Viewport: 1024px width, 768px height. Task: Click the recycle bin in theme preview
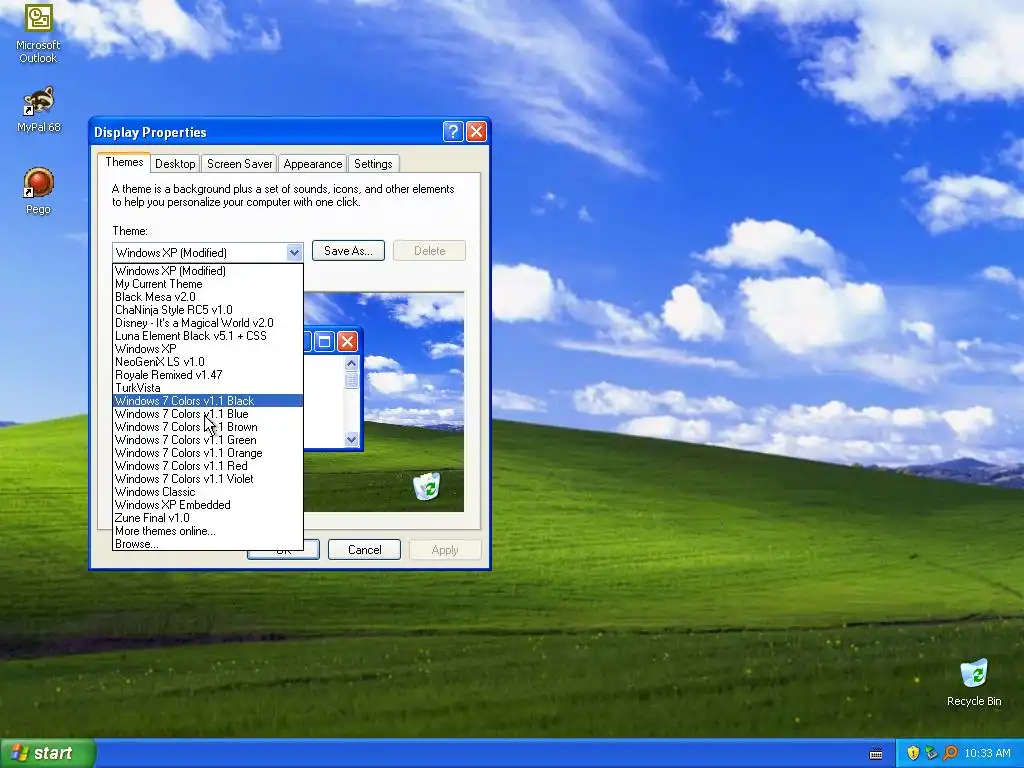(426, 487)
